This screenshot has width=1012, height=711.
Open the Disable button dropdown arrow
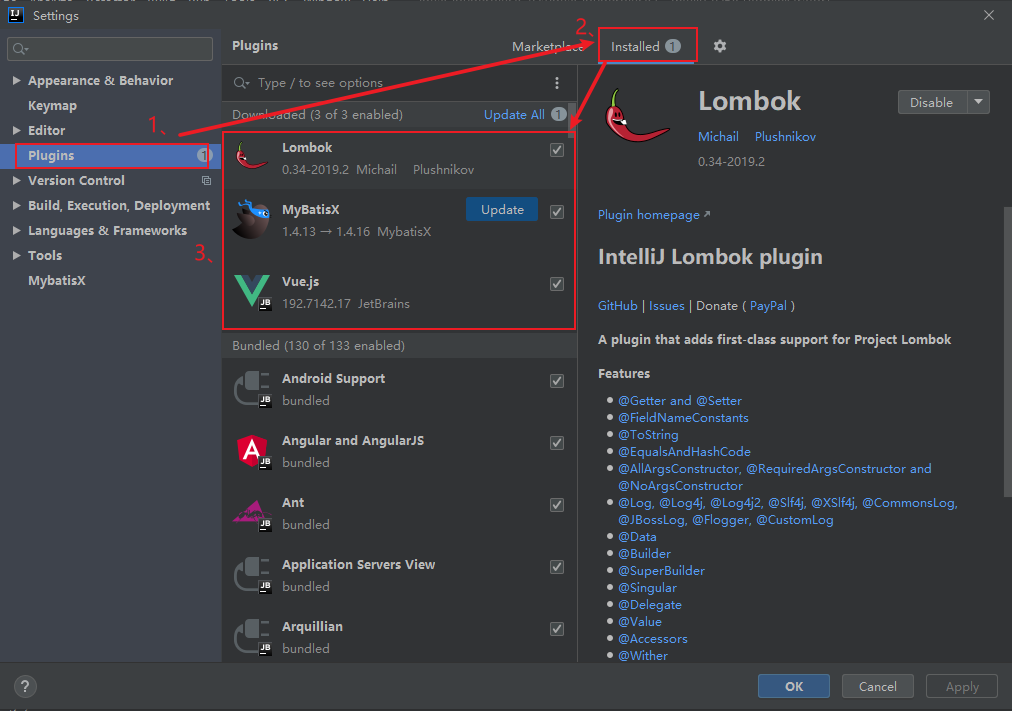click(x=978, y=102)
